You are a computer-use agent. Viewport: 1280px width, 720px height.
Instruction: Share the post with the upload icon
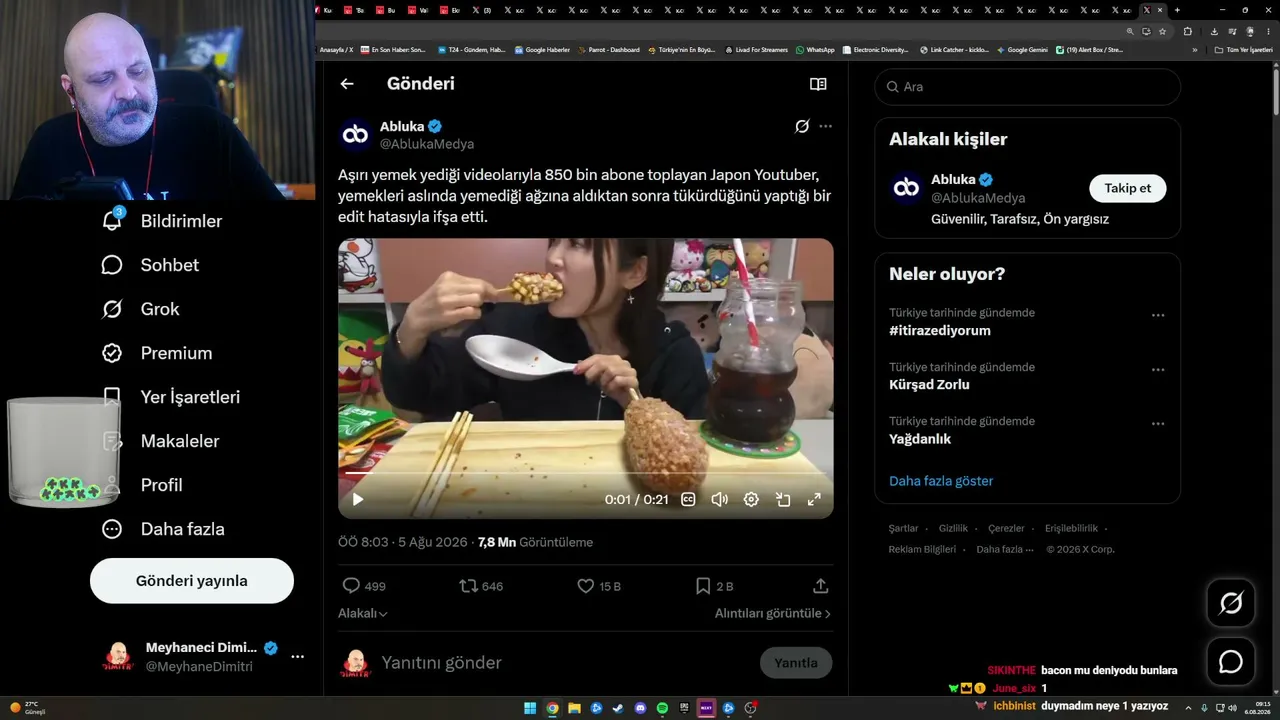[820, 586]
